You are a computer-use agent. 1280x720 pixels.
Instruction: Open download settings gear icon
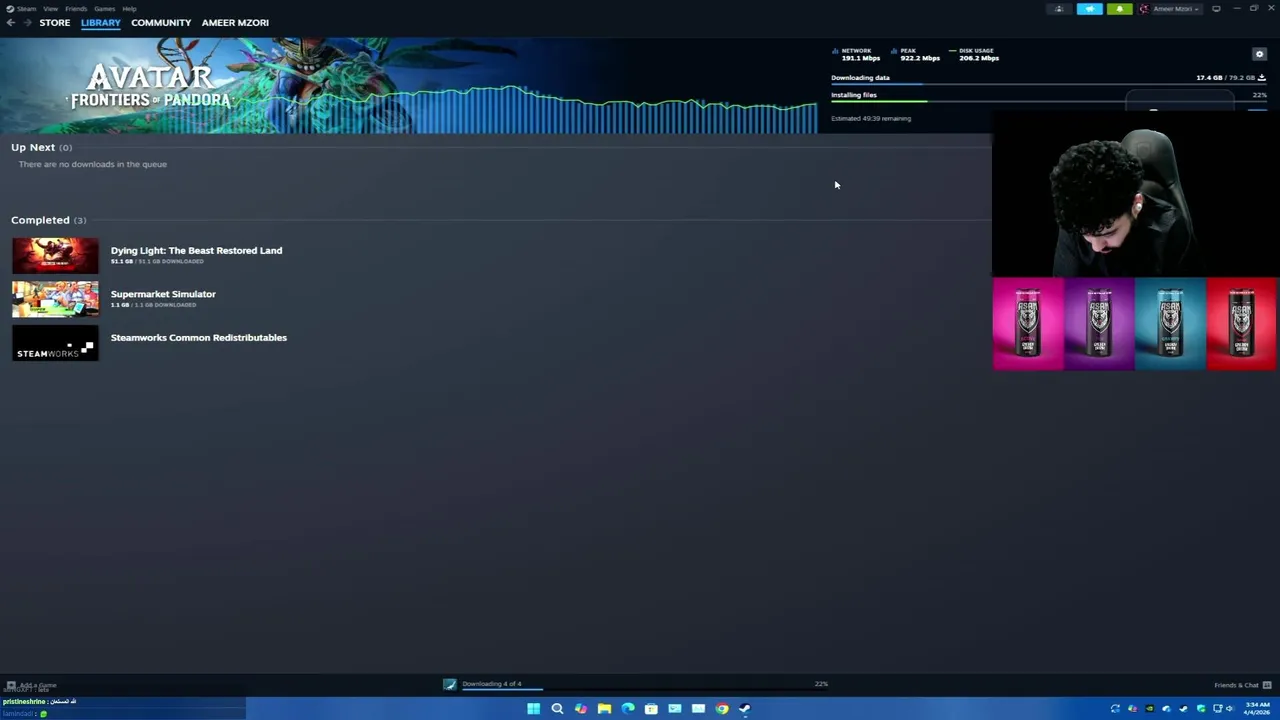point(1259,54)
